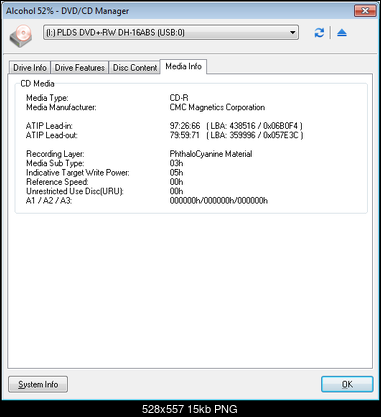Click the CD drive disc icon
Screen dimensions: 381x417
[x=21, y=35]
